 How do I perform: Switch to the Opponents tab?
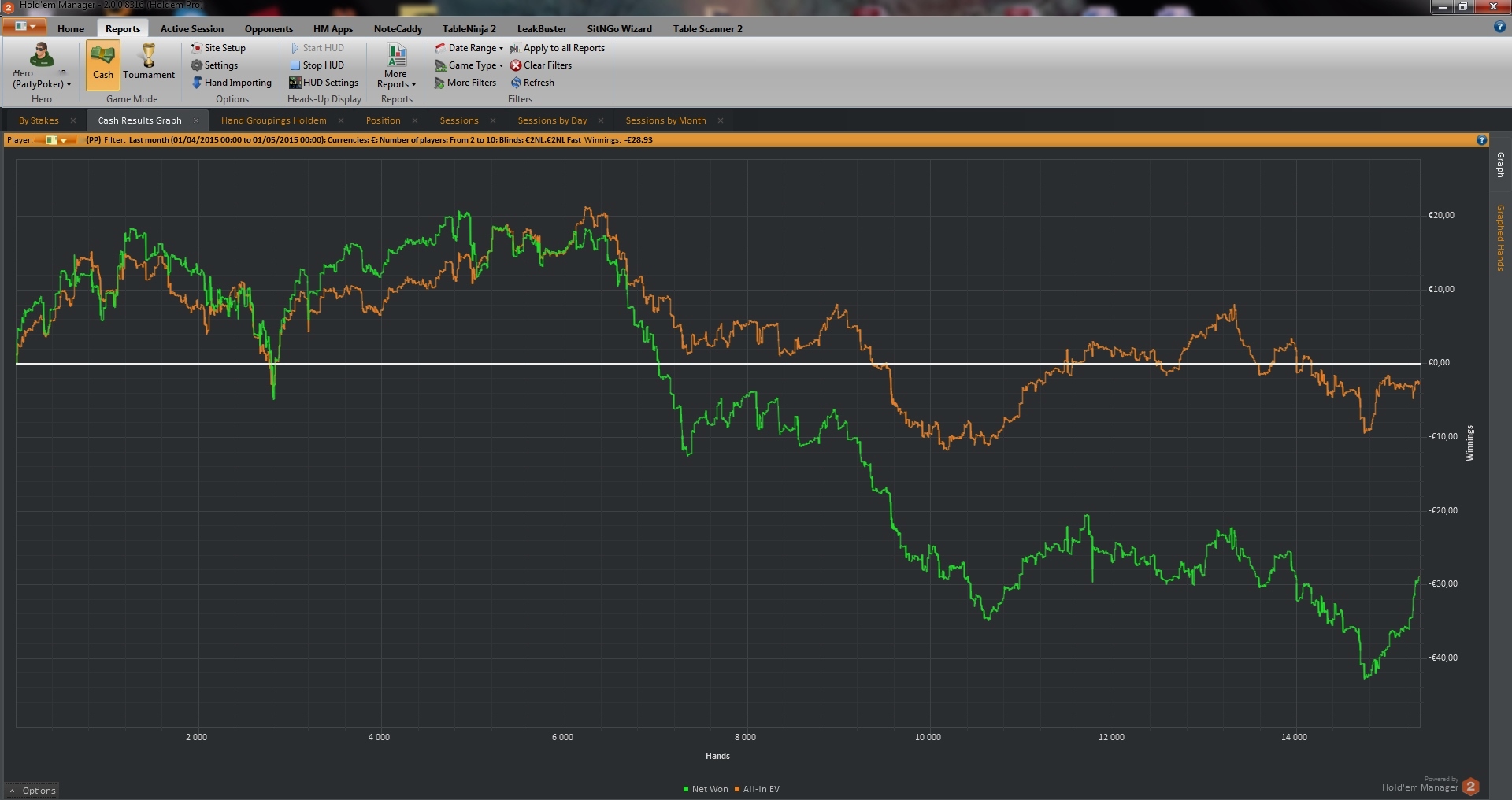click(x=269, y=28)
